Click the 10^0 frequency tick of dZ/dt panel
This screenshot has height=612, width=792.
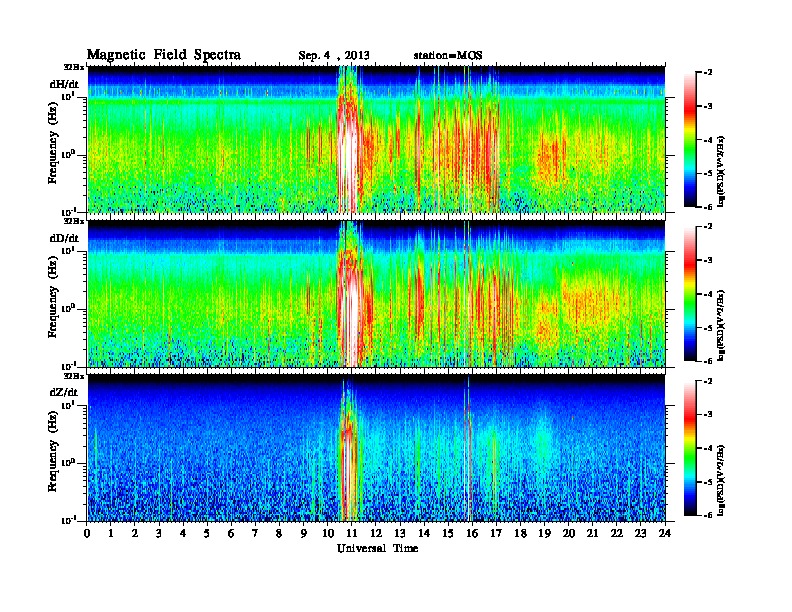coord(68,462)
